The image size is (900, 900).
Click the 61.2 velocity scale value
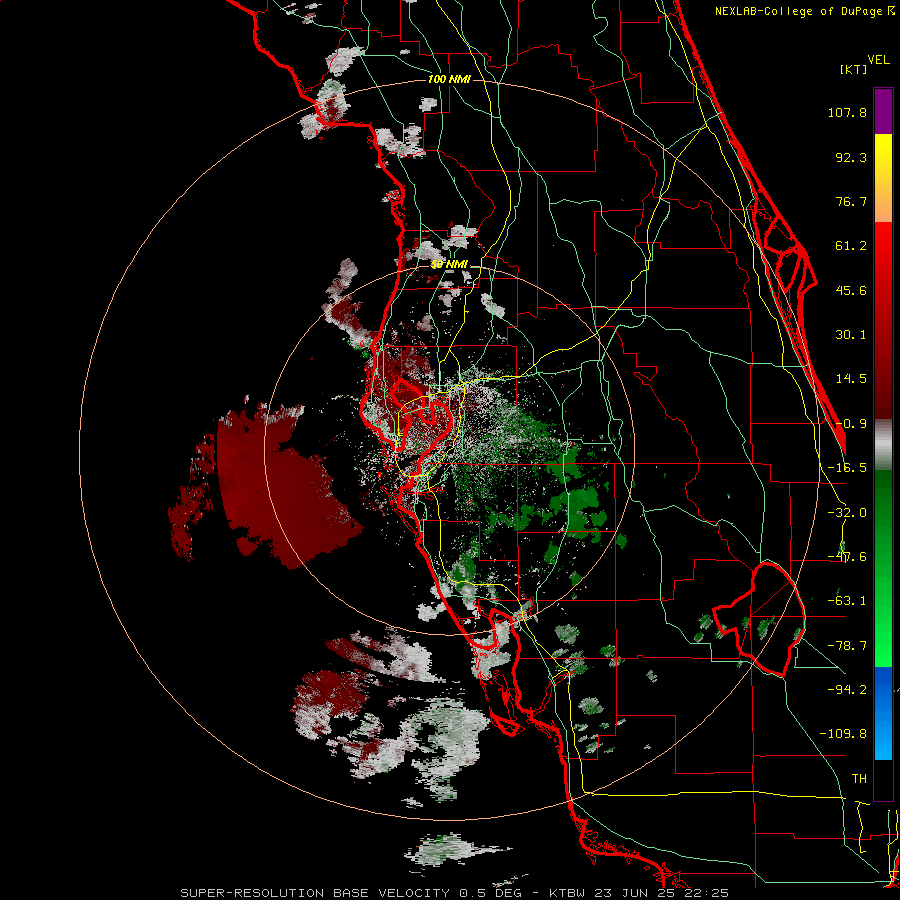851,246
